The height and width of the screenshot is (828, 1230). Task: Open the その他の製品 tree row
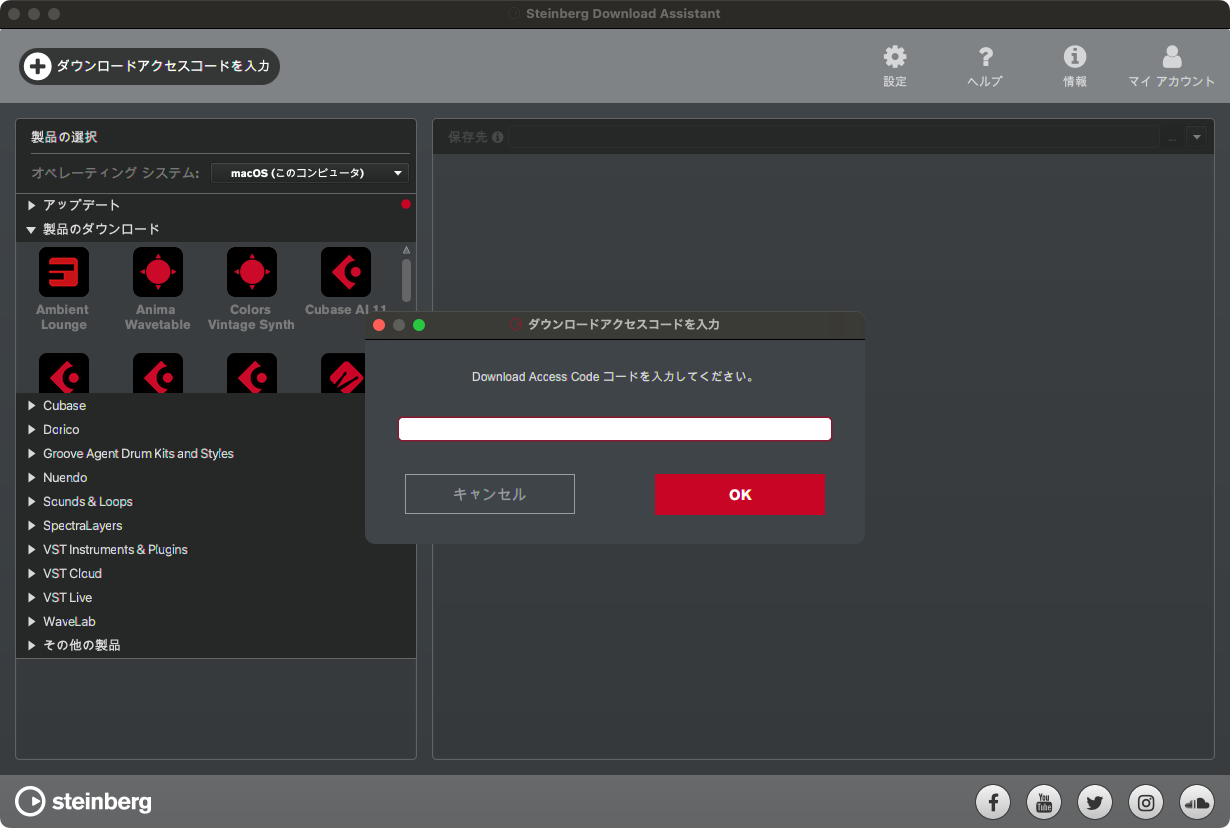pos(216,645)
